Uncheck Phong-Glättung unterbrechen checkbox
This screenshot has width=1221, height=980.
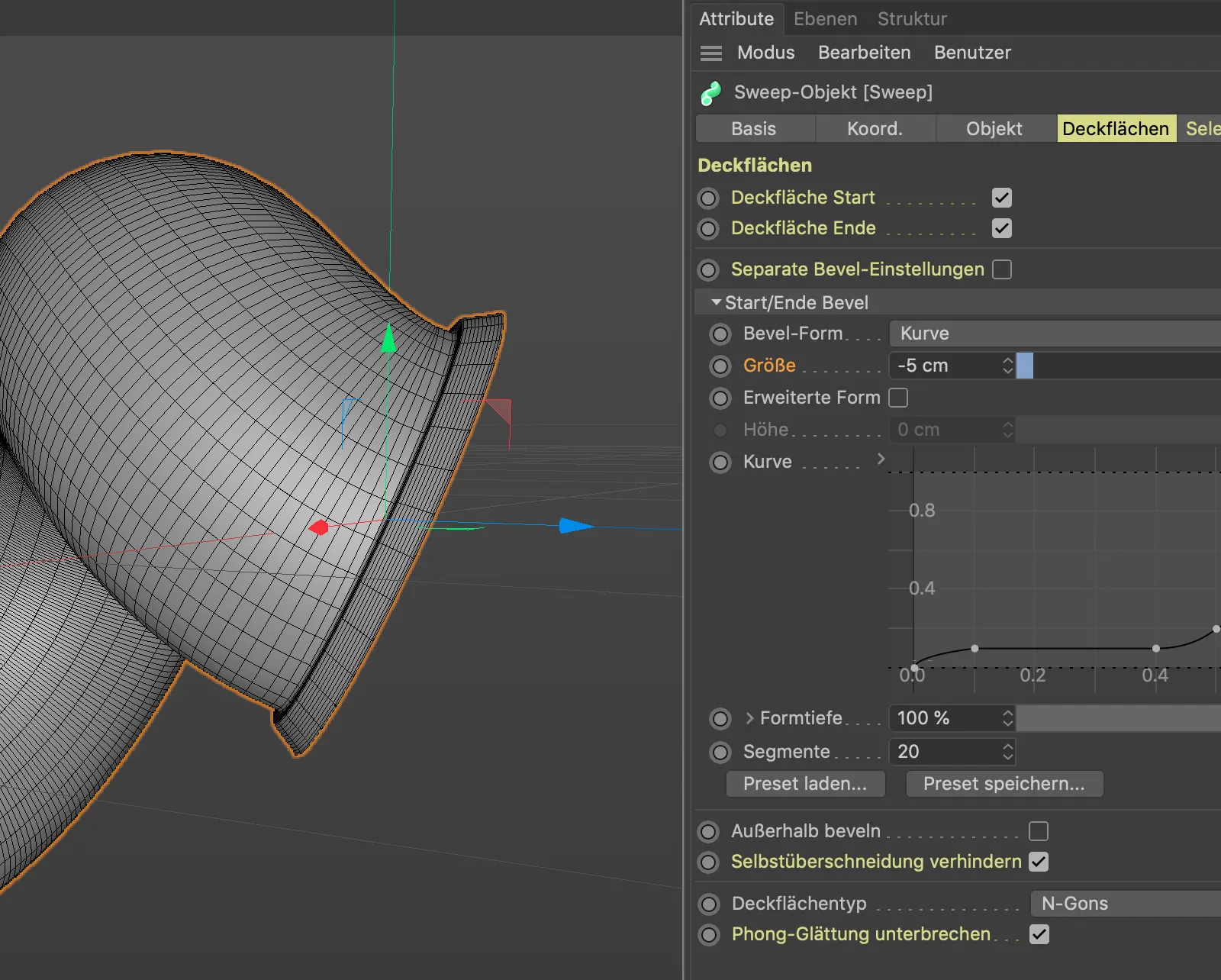coord(1039,934)
